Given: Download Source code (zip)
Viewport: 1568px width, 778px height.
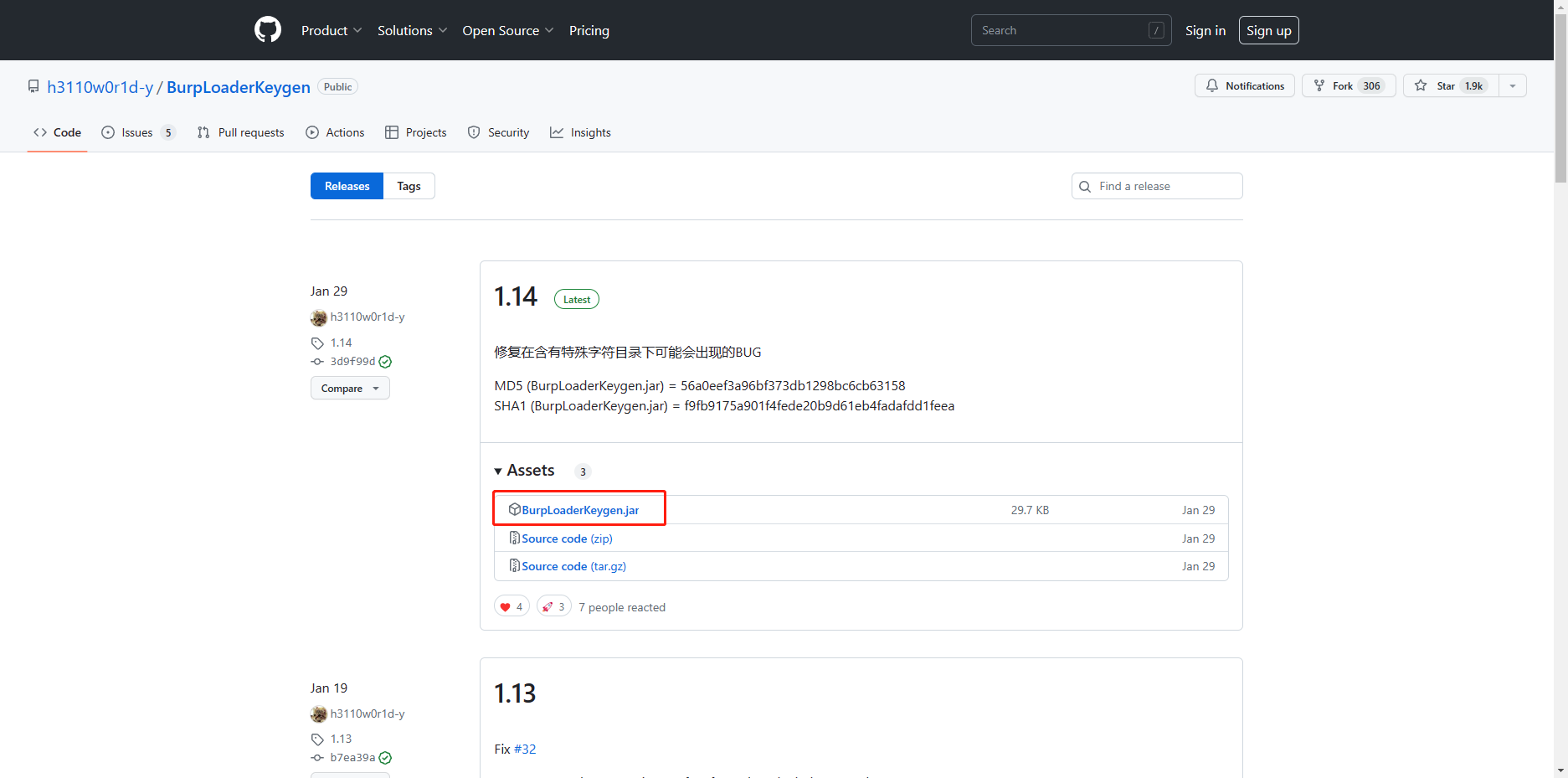Looking at the screenshot, I should 567,538.
